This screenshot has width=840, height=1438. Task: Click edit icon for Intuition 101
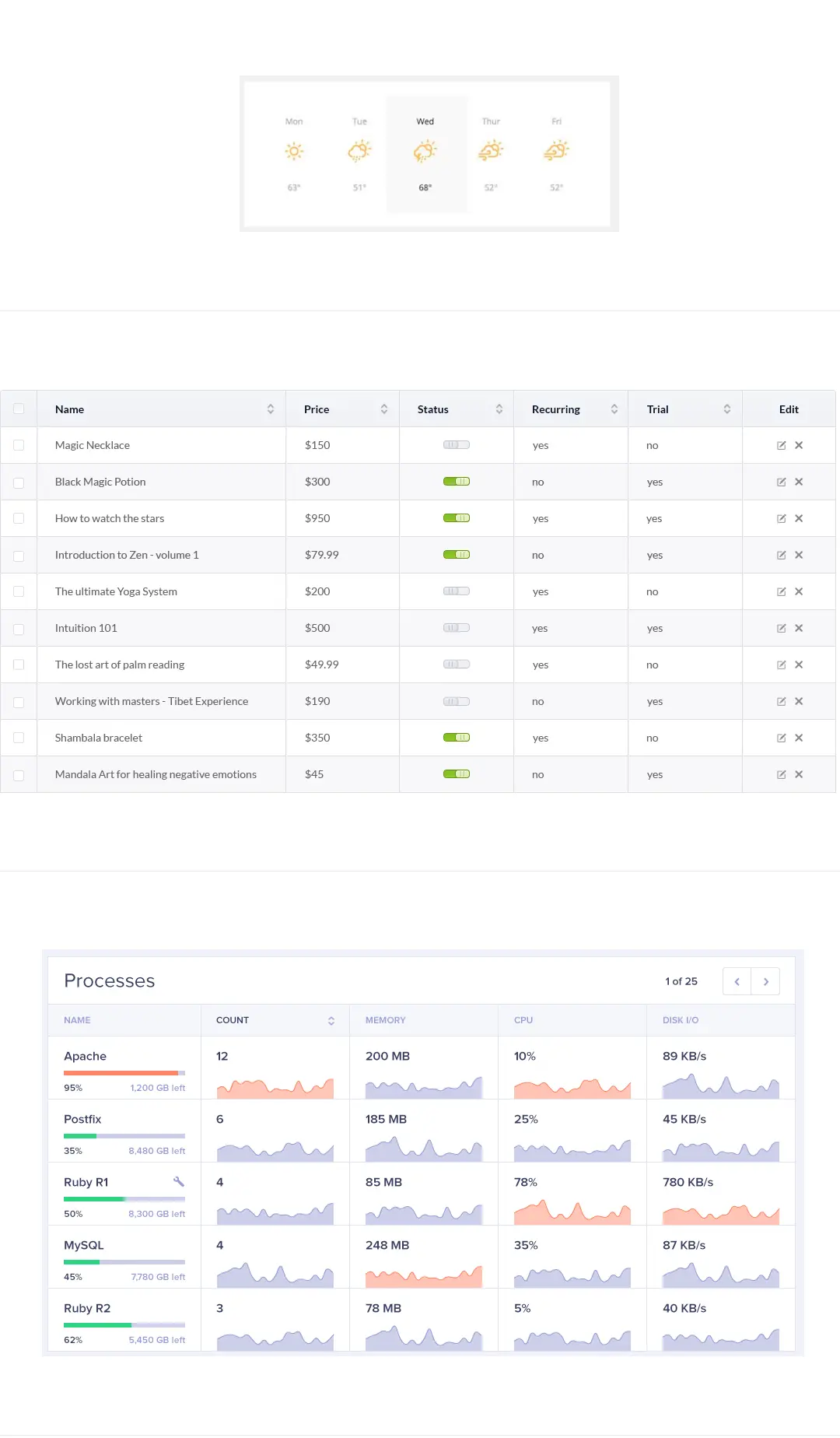pos(782,629)
